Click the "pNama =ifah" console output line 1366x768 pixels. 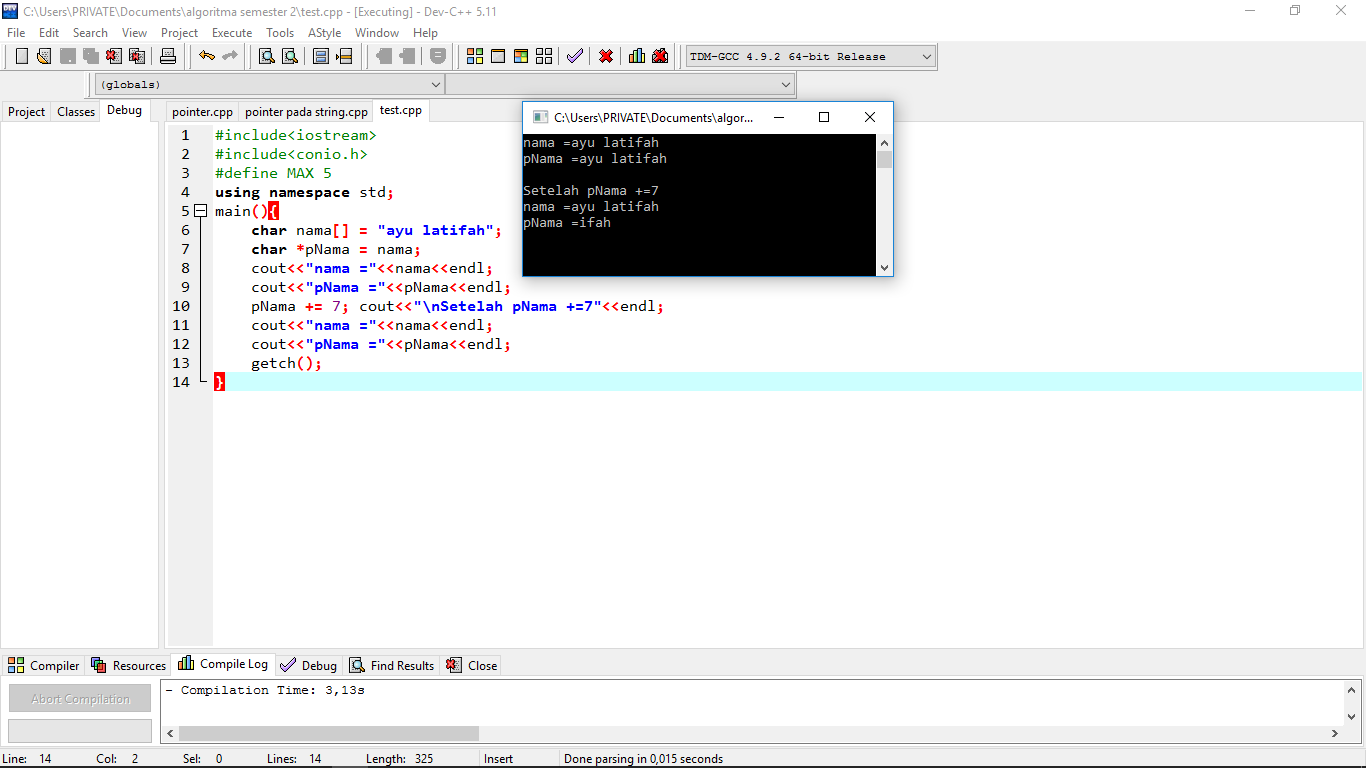point(567,223)
